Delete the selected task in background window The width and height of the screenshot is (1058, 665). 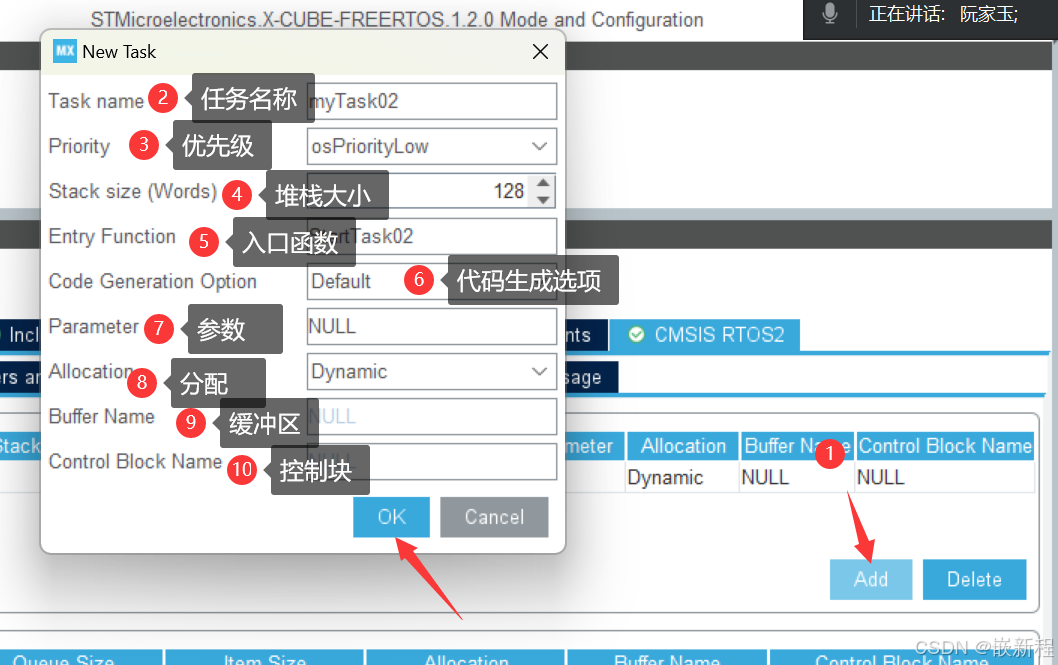[974, 579]
